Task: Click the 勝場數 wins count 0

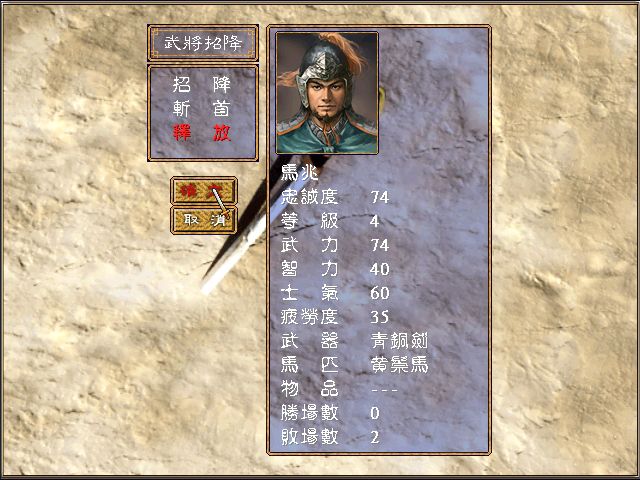Action: [x=375, y=413]
